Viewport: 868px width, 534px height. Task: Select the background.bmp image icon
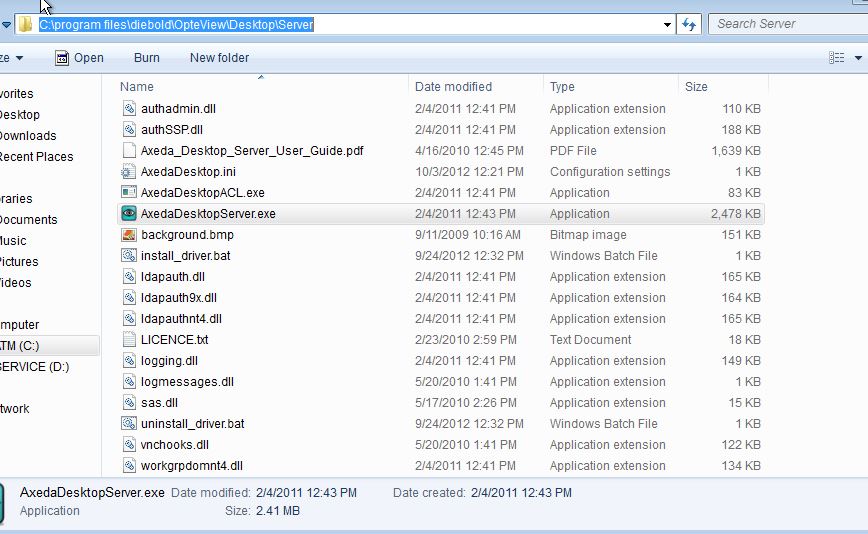(129, 235)
